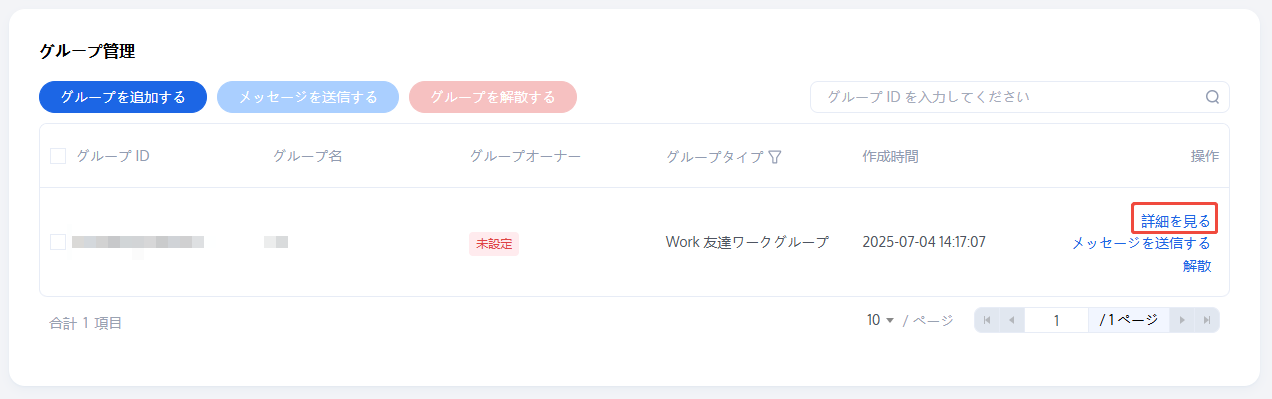Toggle the select-all header checkbox
This screenshot has height=399, width=1272.
coord(58,156)
